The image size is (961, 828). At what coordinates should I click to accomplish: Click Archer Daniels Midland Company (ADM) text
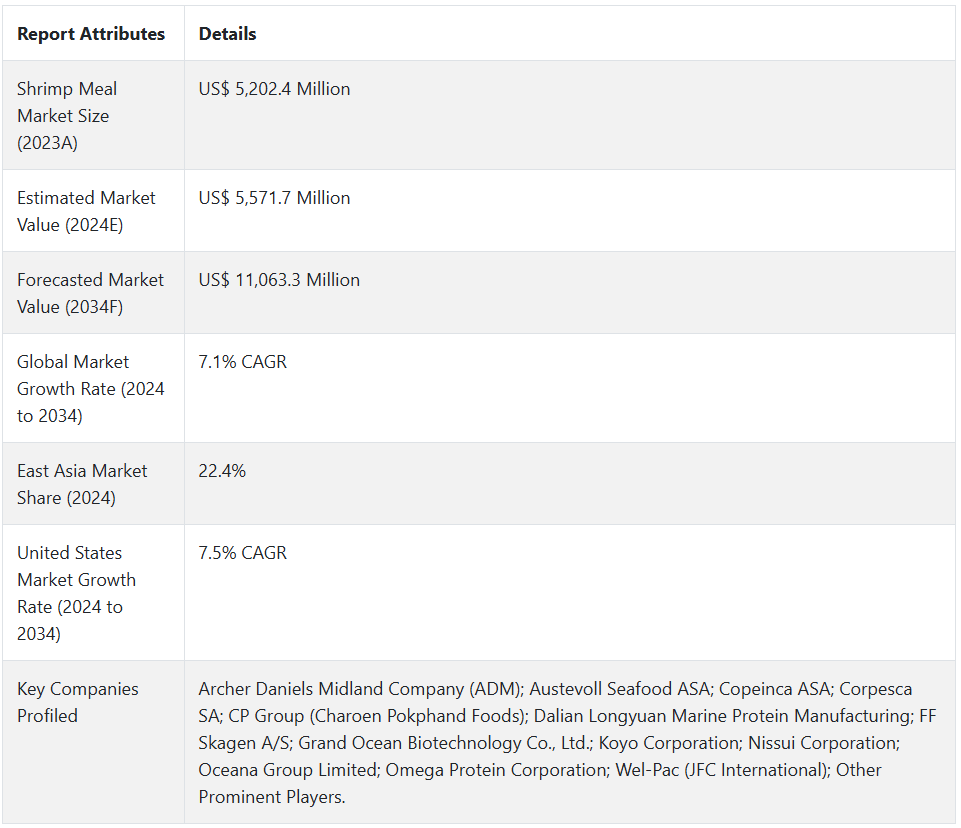pos(359,689)
